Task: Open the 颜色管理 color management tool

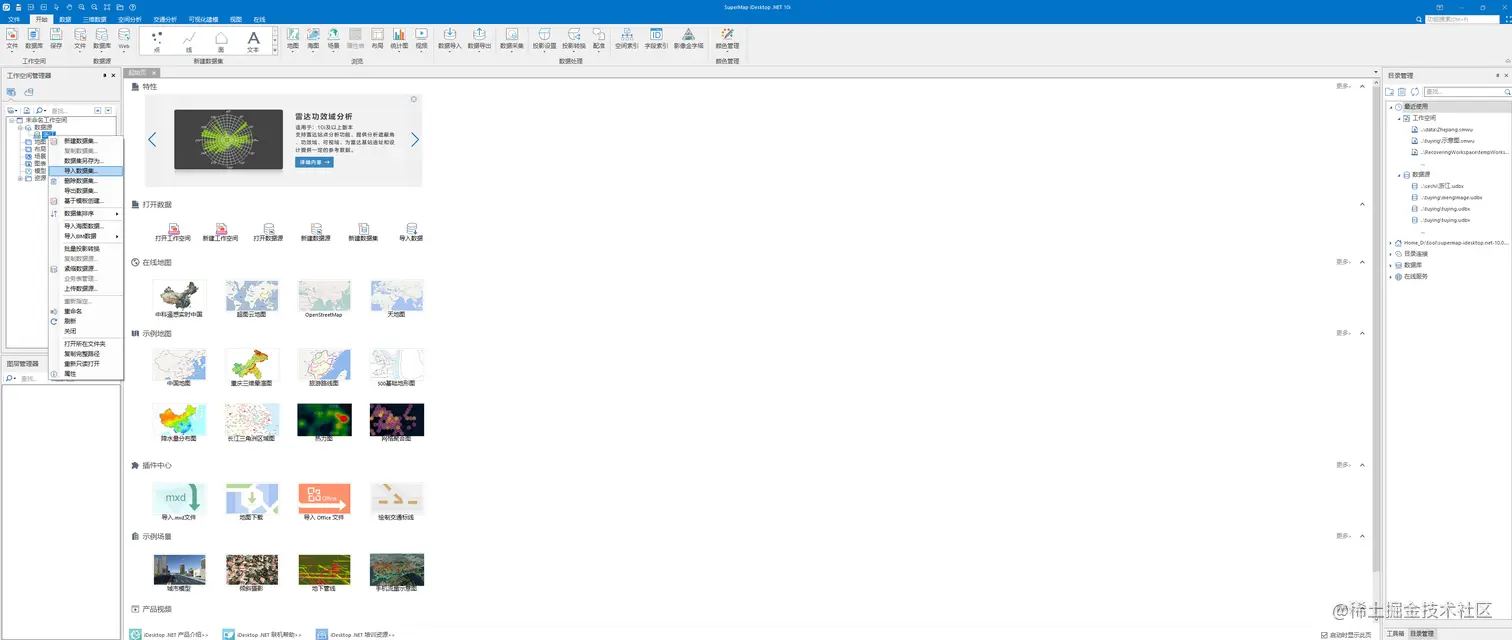Action: [x=727, y=39]
